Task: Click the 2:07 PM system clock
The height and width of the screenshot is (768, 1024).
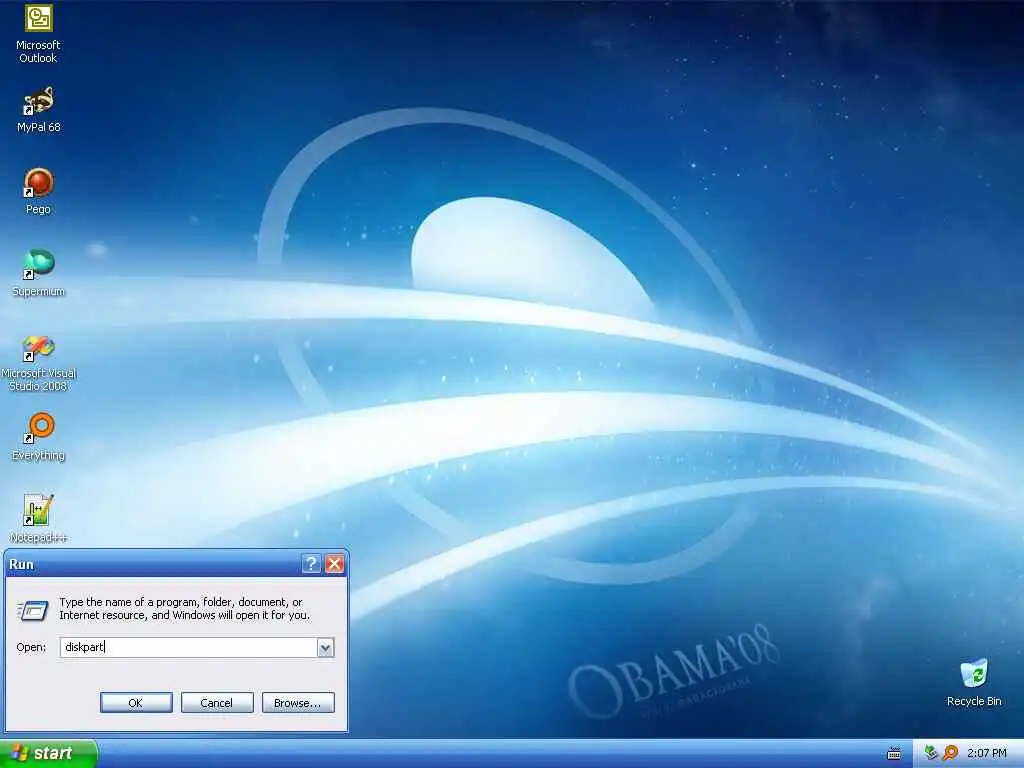Action: (987, 754)
